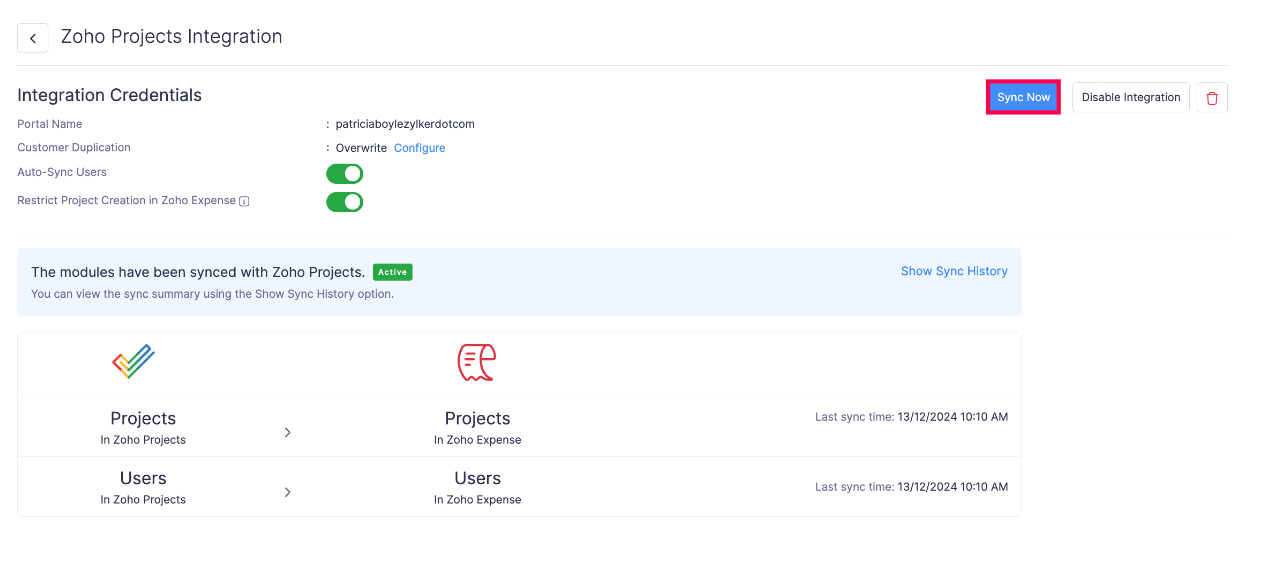1276x572 pixels.
Task: Click the Disable Integration button
Action: [1131, 97]
